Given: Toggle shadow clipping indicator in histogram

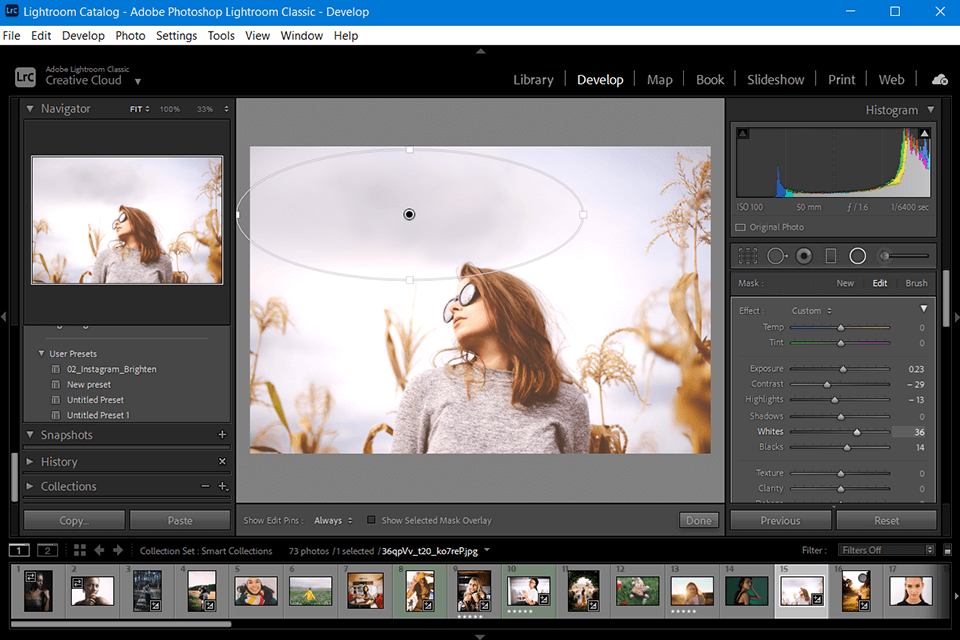Looking at the screenshot, I should (x=742, y=133).
